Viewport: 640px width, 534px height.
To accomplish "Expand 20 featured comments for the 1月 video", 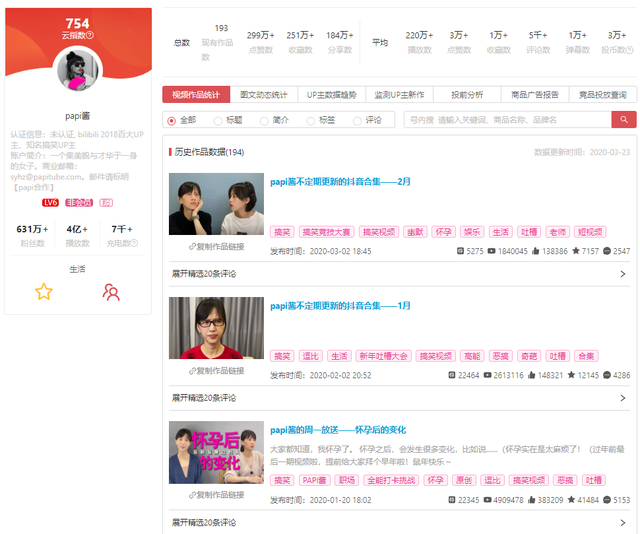I will [x=398, y=397].
